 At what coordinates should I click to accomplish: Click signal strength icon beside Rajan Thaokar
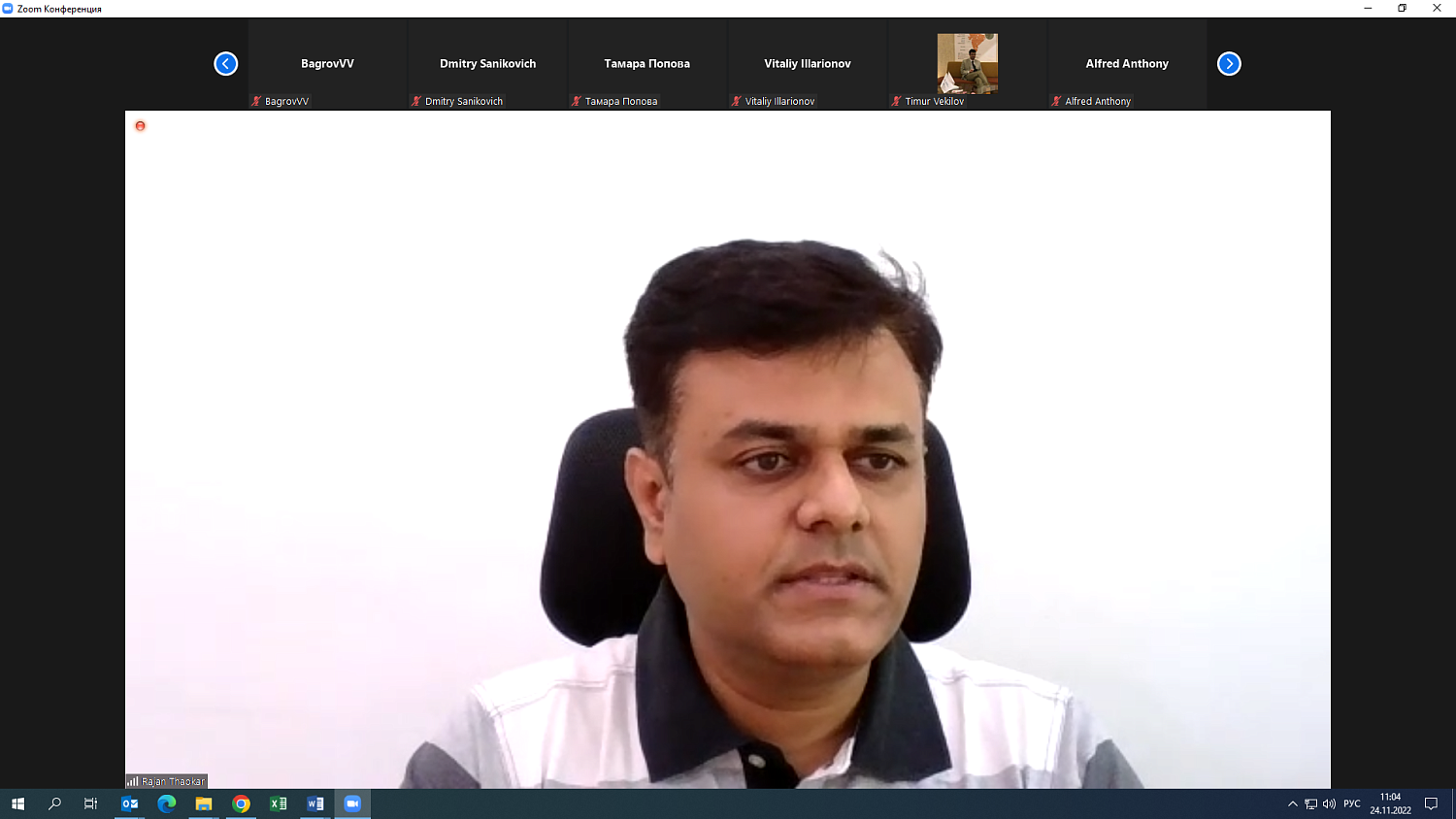(x=132, y=781)
